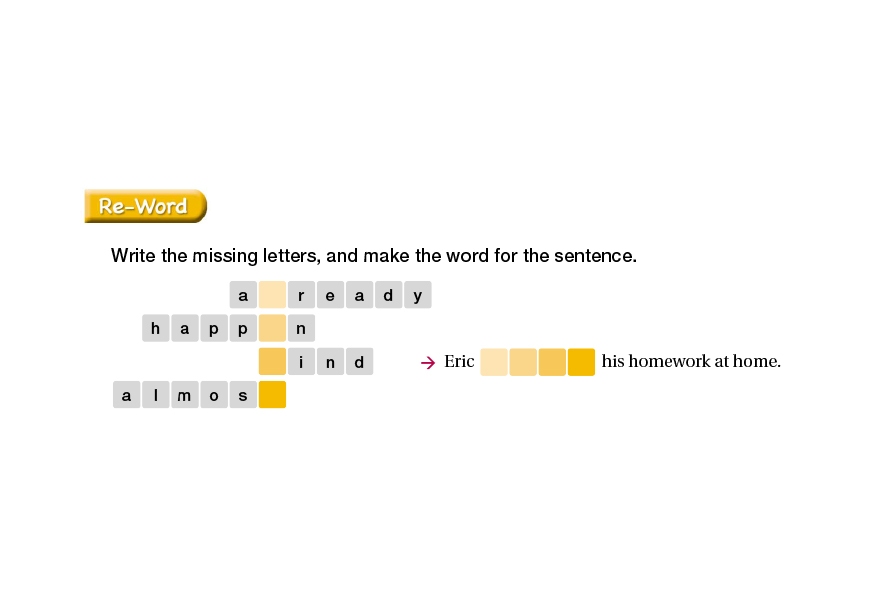The height and width of the screenshot is (612, 873).
Task: Select the last answer box before "his homework"
Action: tap(581, 362)
